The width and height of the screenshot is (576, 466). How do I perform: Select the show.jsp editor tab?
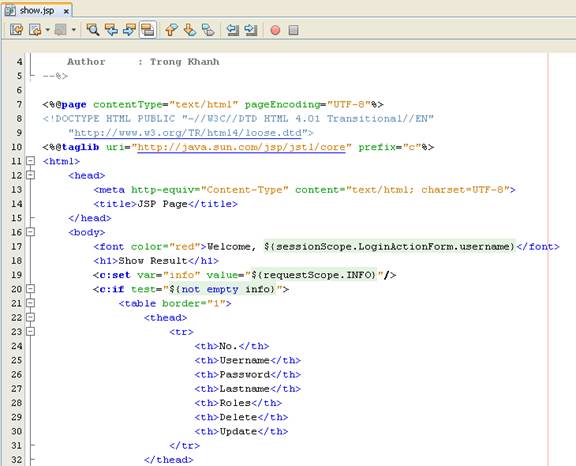(x=37, y=10)
